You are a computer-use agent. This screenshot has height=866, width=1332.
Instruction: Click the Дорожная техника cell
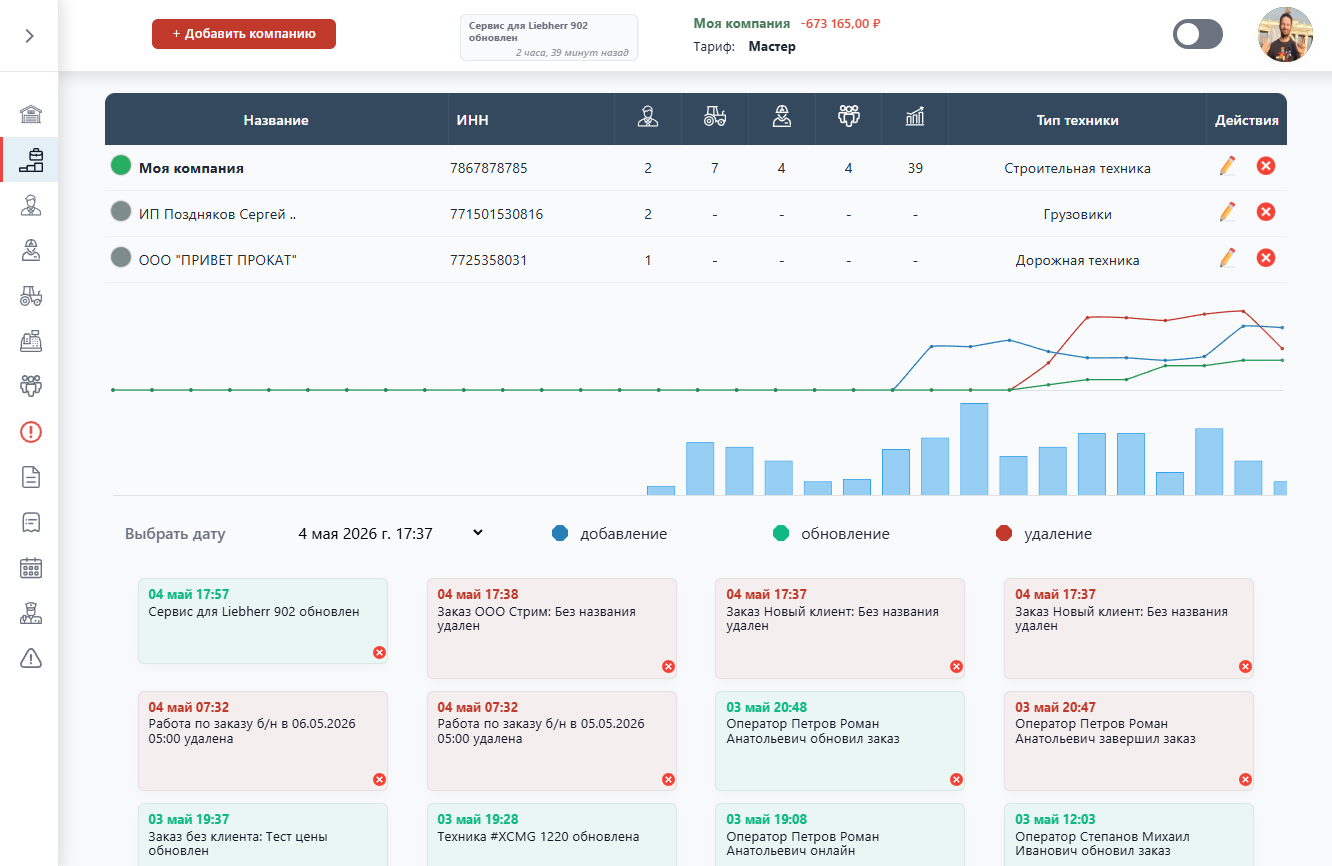(x=1077, y=260)
